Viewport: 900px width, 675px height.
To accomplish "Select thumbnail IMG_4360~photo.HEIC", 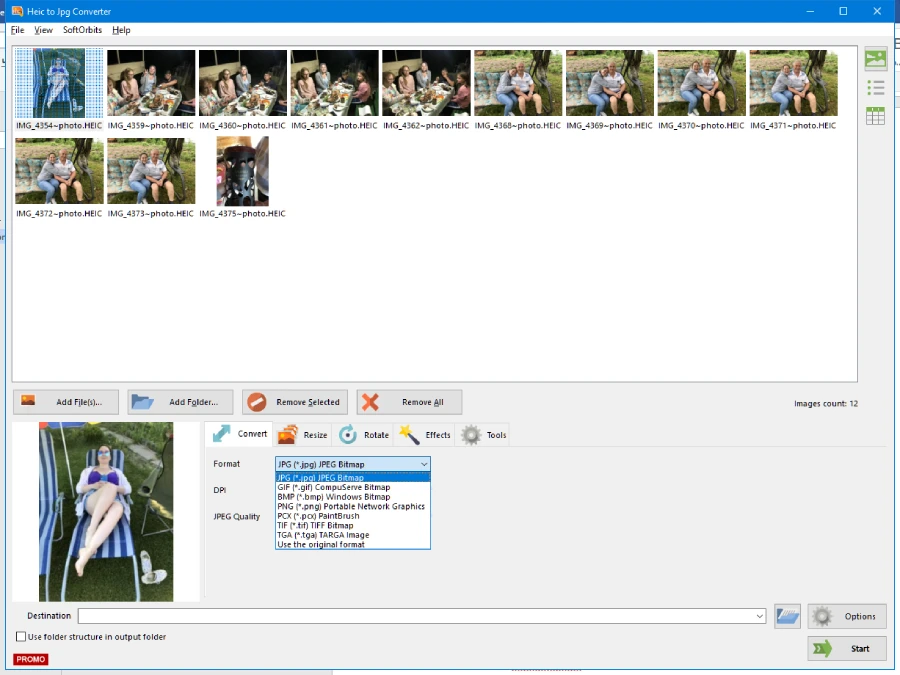I will point(242,90).
